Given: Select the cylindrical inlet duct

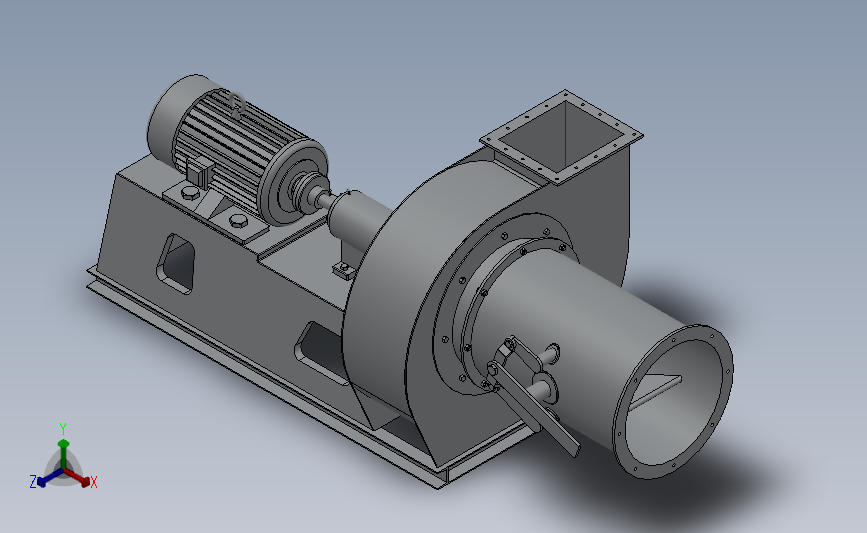Looking at the screenshot, I should tap(575, 332).
